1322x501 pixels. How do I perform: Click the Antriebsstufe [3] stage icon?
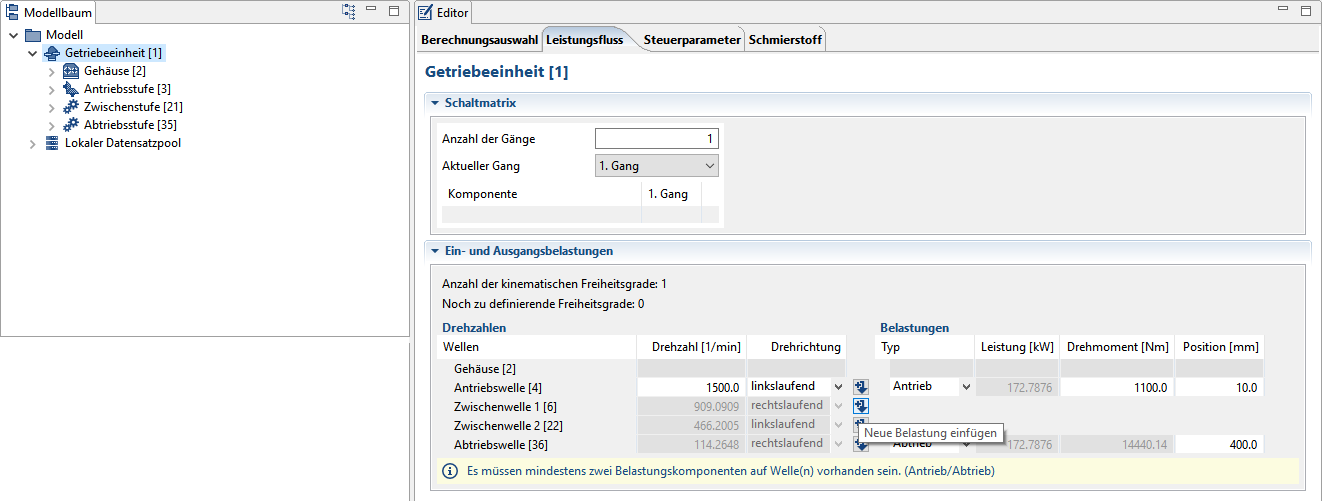coord(71,89)
